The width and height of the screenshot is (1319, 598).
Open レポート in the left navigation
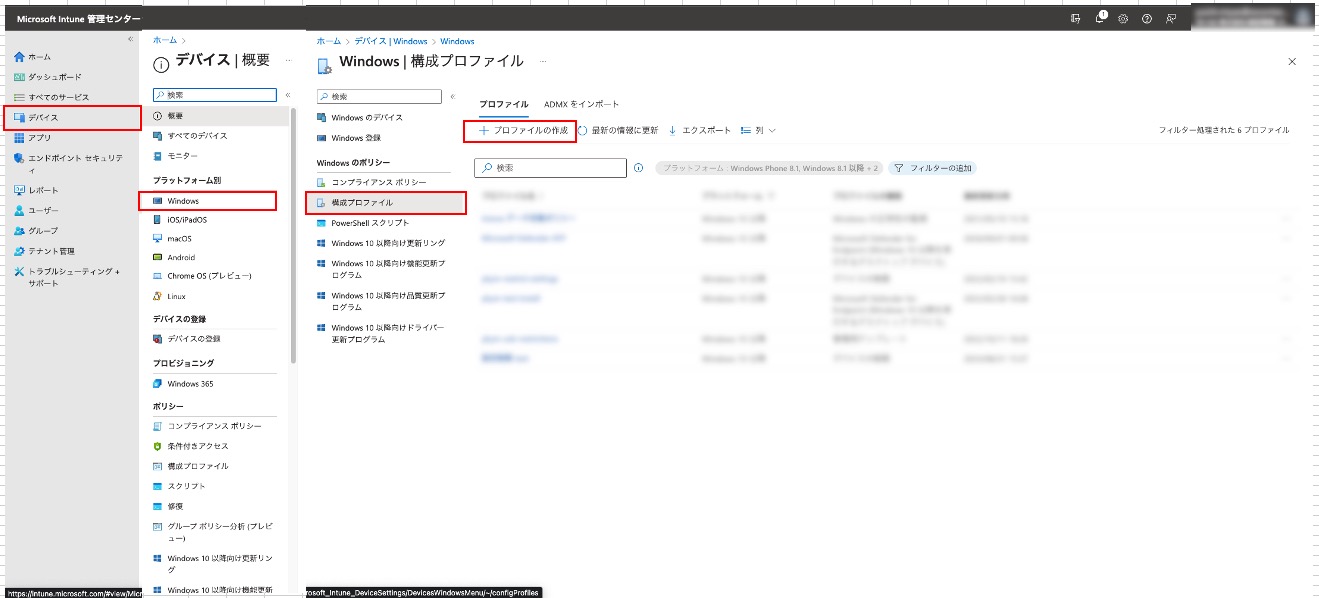[x=36, y=190]
